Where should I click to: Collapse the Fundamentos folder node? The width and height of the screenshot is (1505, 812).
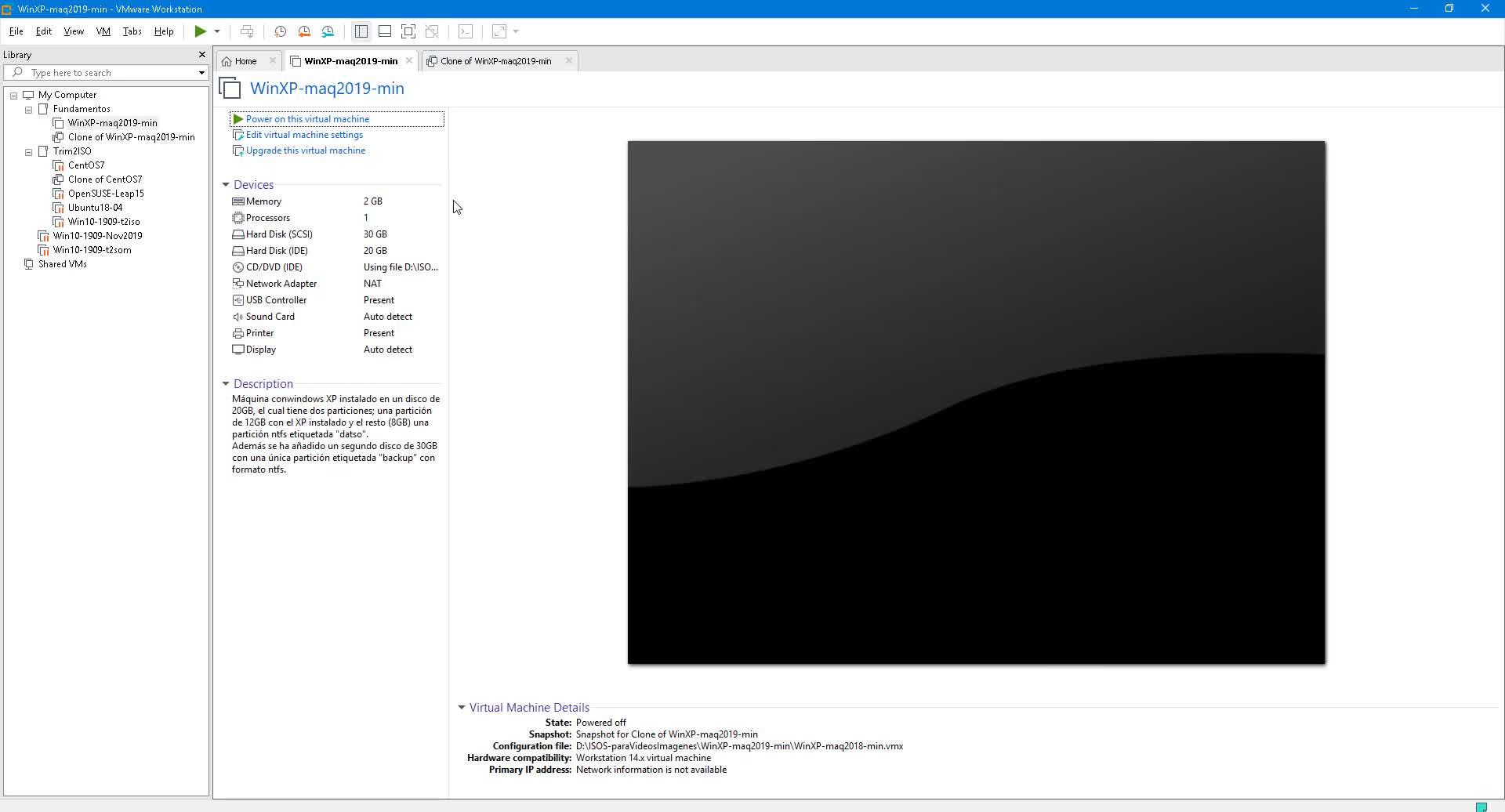coord(29,110)
